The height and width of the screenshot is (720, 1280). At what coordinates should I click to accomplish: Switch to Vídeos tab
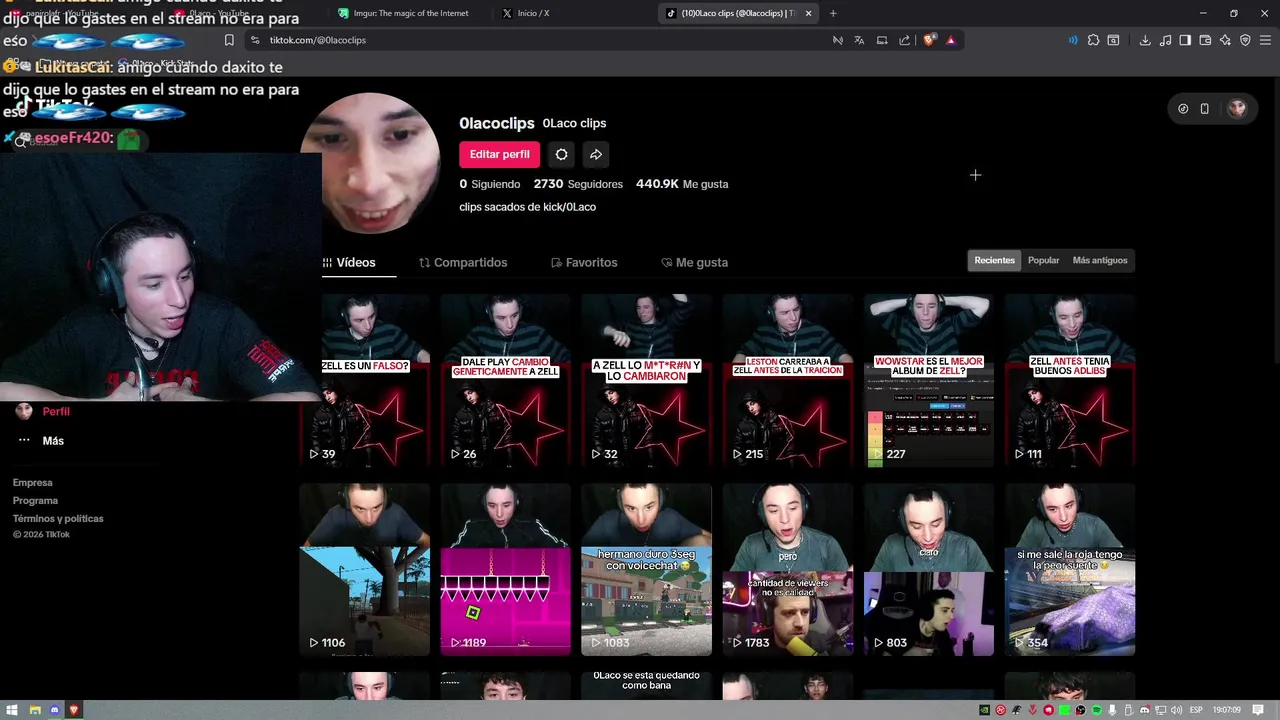tap(349, 262)
